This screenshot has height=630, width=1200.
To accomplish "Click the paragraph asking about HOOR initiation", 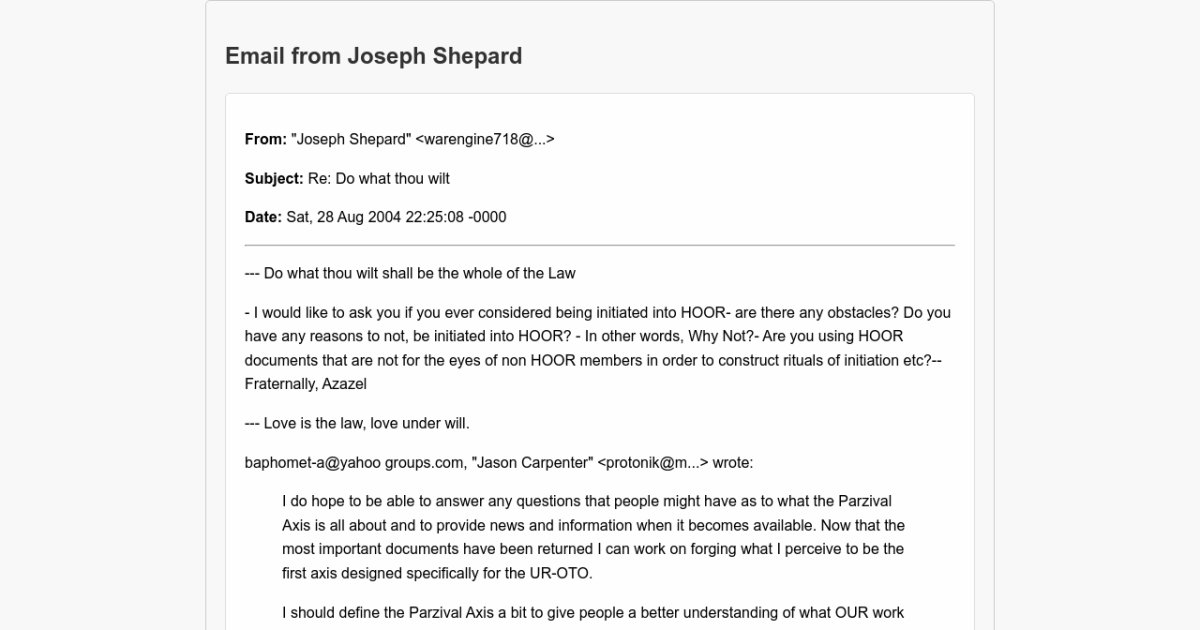I will 598,336.
